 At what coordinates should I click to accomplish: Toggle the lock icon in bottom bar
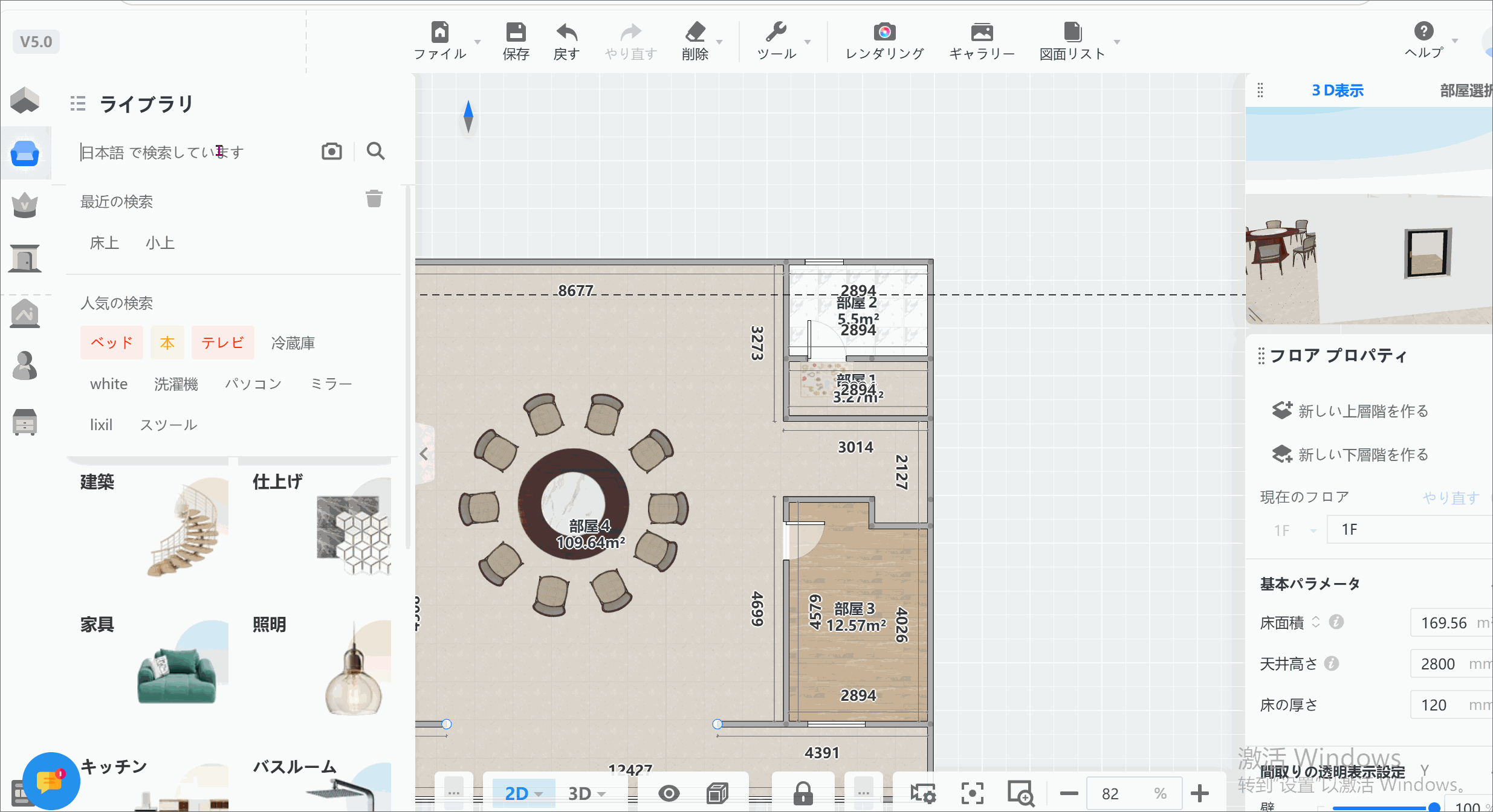click(803, 793)
